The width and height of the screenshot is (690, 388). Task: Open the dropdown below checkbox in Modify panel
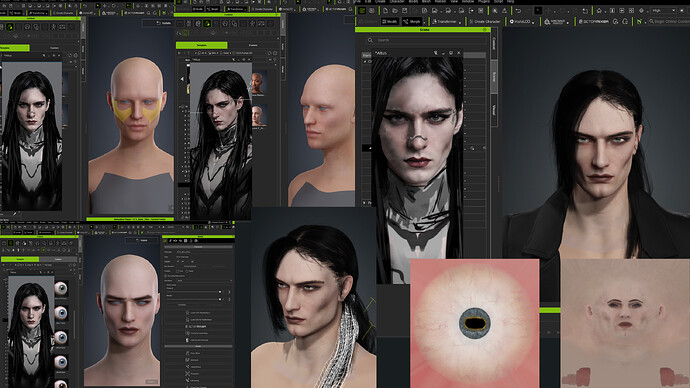click(x=205, y=281)
